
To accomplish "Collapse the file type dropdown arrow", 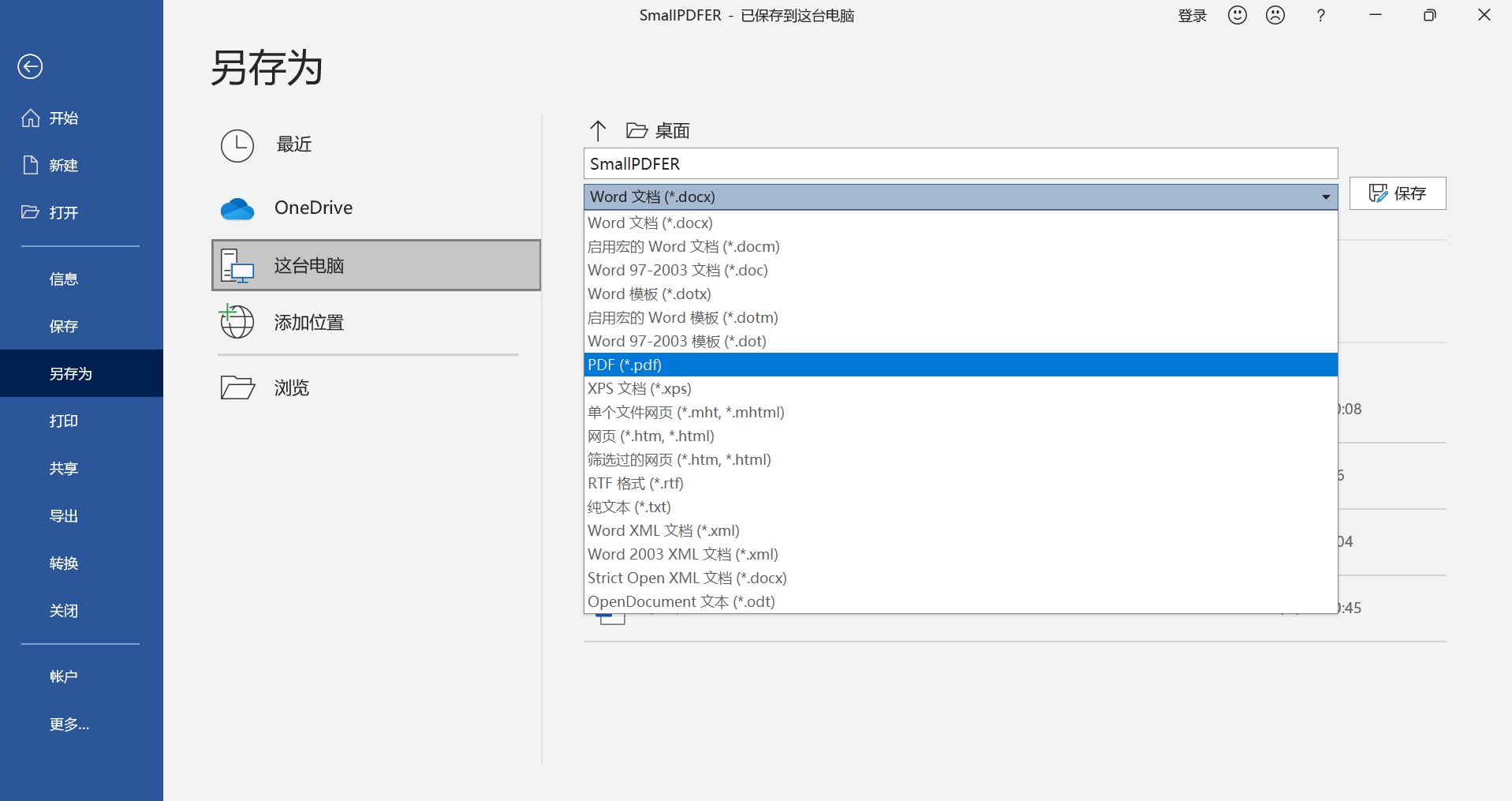I will pyautogui.click(x=1325, y=197).
